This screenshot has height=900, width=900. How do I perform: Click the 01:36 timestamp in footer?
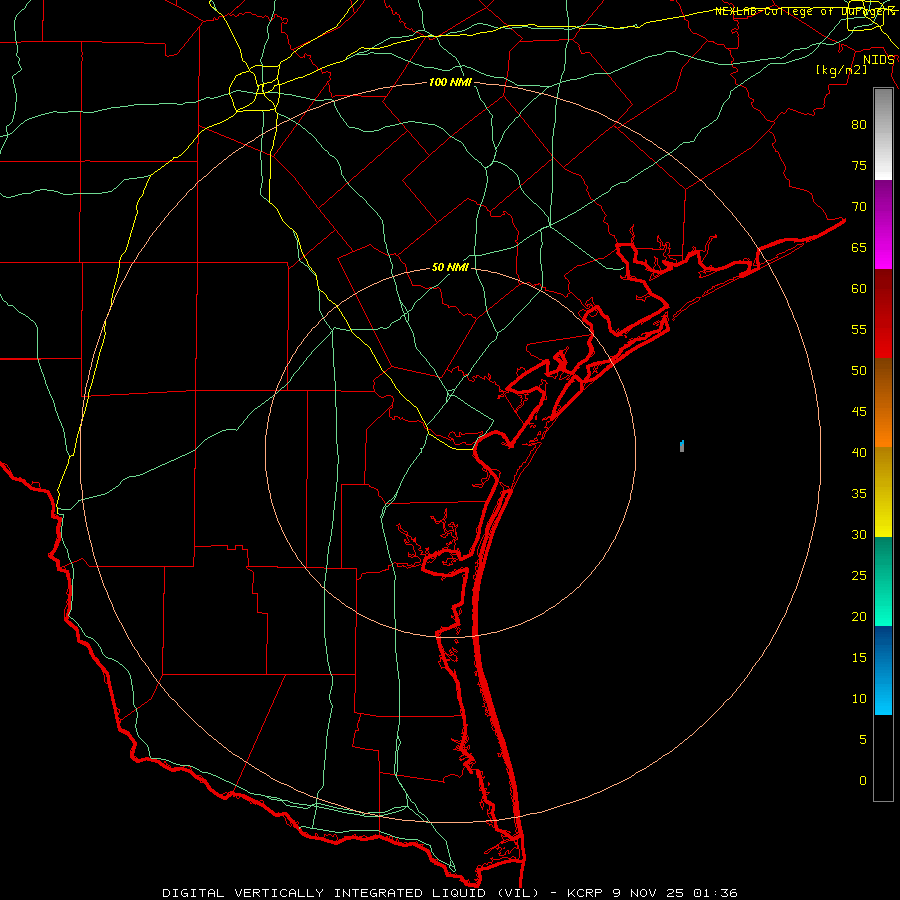pyautogui.click(x=715, y=893)
